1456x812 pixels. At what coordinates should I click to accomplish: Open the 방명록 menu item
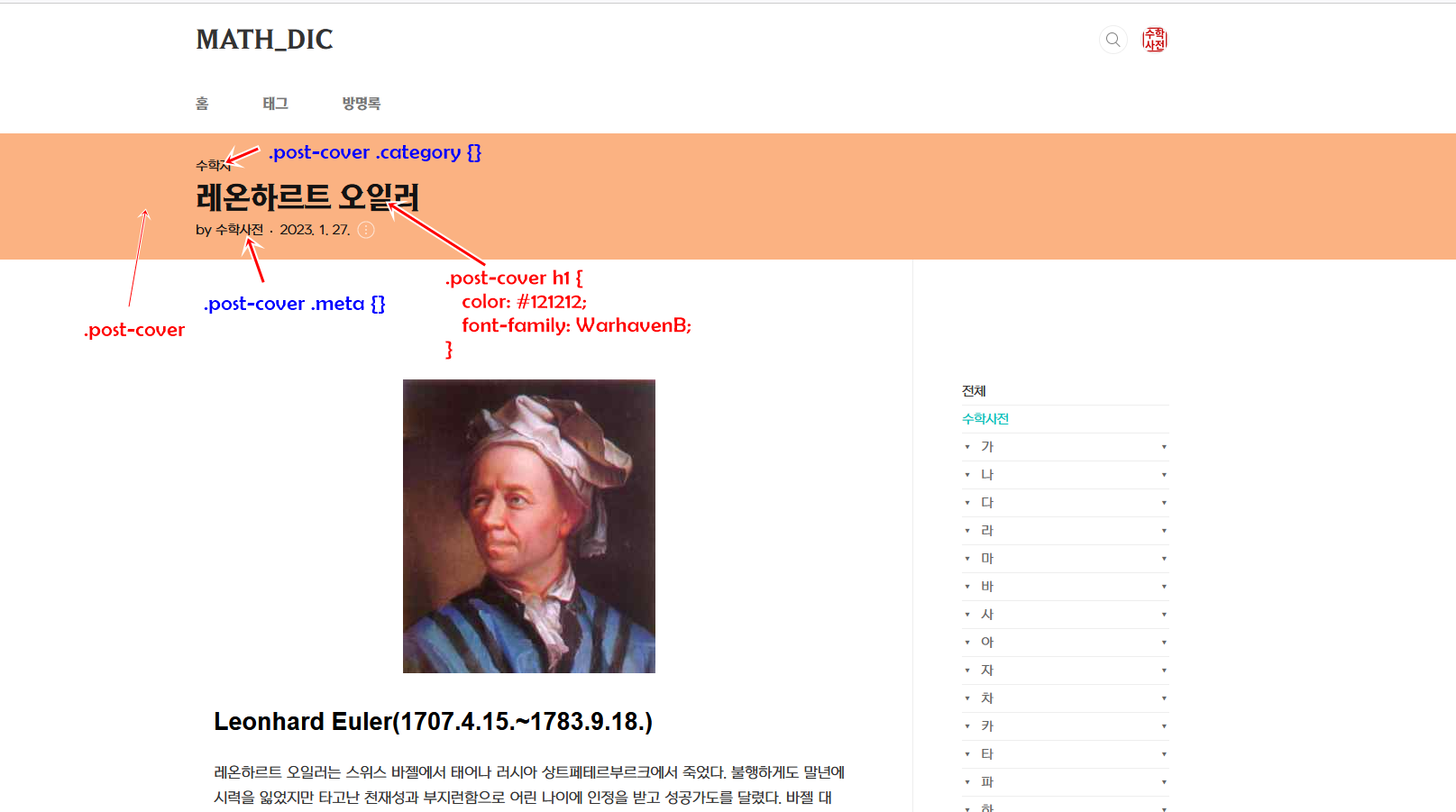pyautogui.click(x=361, y=104)
